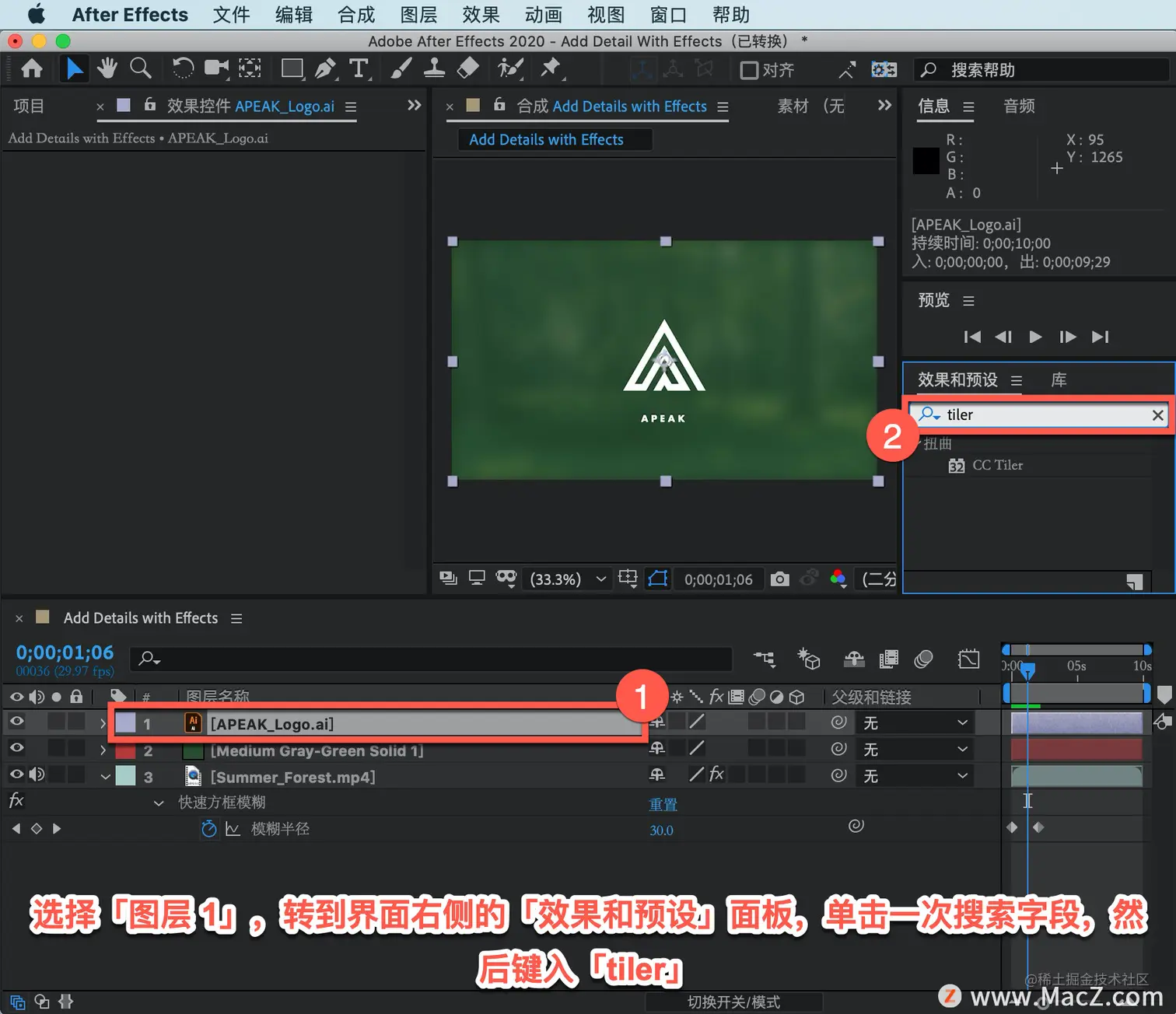This screenshot has width=1176, height=1014.
Task: Open the Apple menu
Action: (x=36, y=15)
